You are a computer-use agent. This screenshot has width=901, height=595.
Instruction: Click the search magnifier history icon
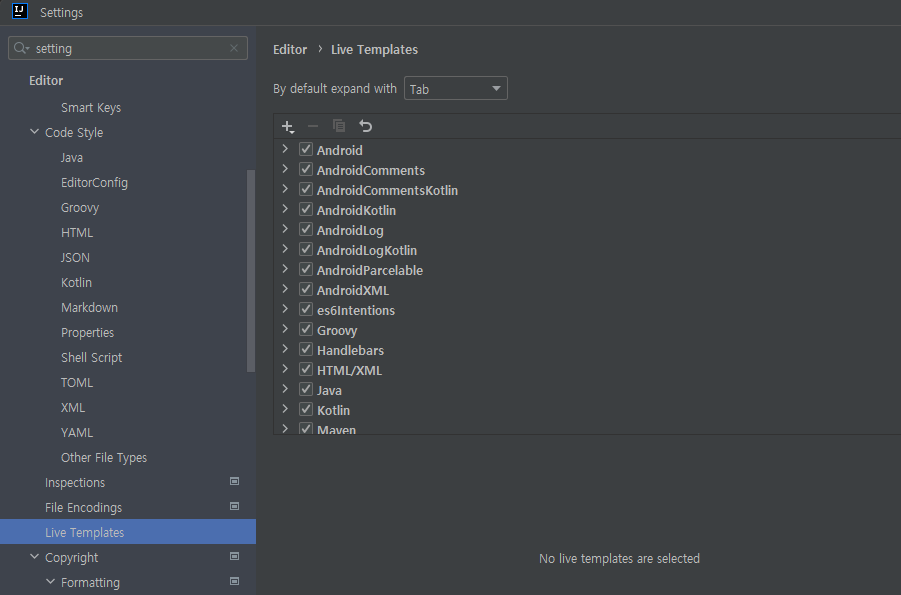21,48
